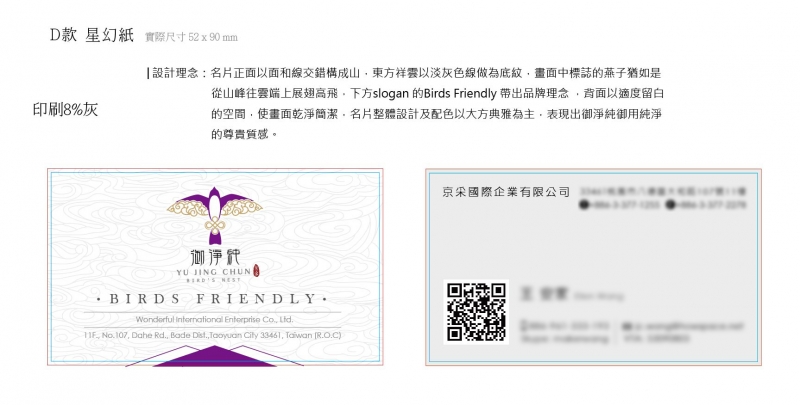Click the 實際尺寸 52 x 90 mm label
The image size is (800, 405).
[191, 37]
